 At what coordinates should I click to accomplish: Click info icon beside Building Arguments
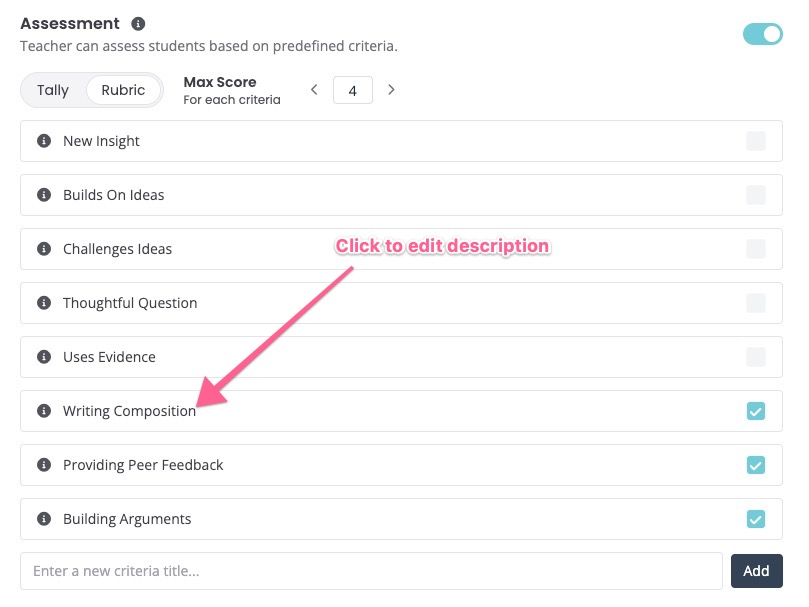[44, 519]
